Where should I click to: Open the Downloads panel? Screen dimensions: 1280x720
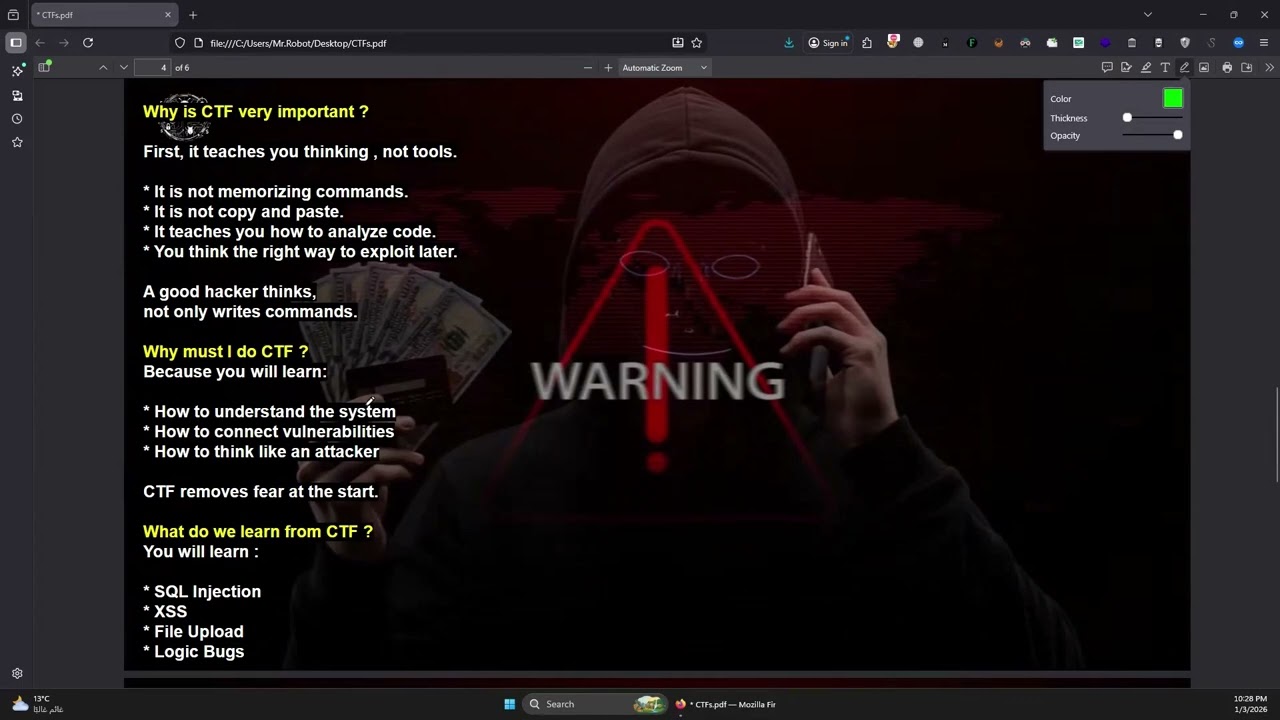[789, 43]
